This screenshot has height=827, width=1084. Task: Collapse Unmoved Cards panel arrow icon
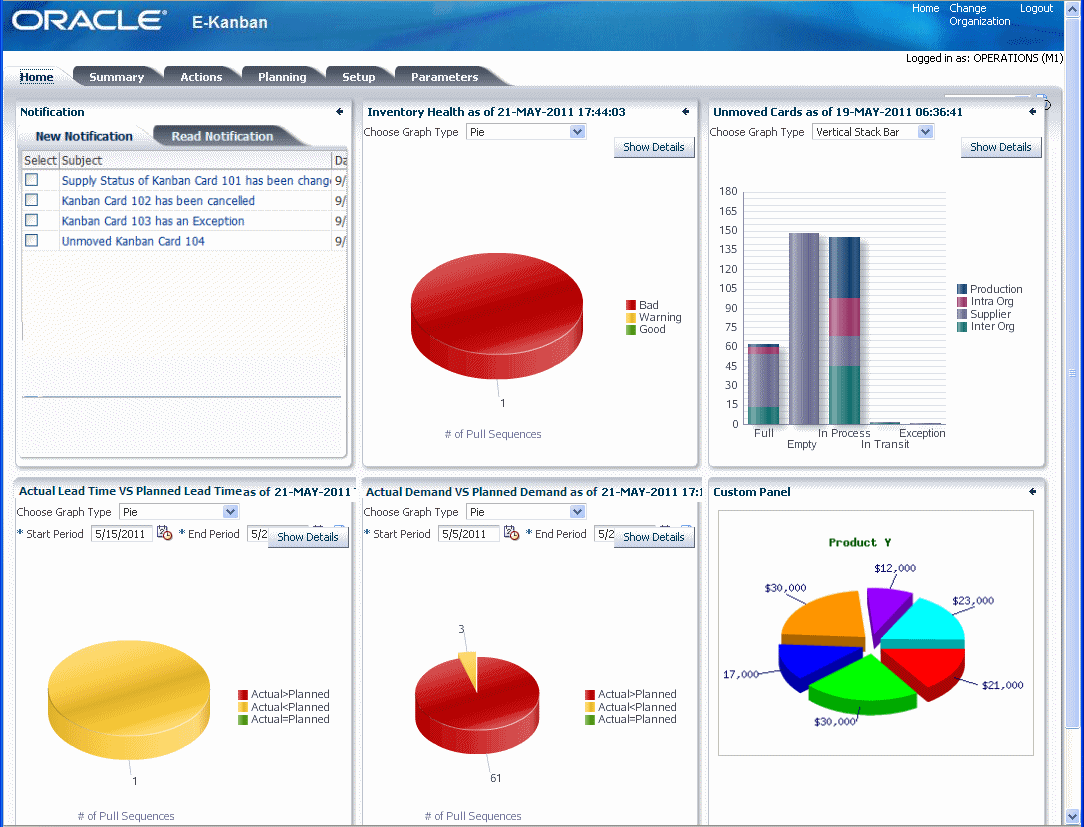[x=1032, y=111]
